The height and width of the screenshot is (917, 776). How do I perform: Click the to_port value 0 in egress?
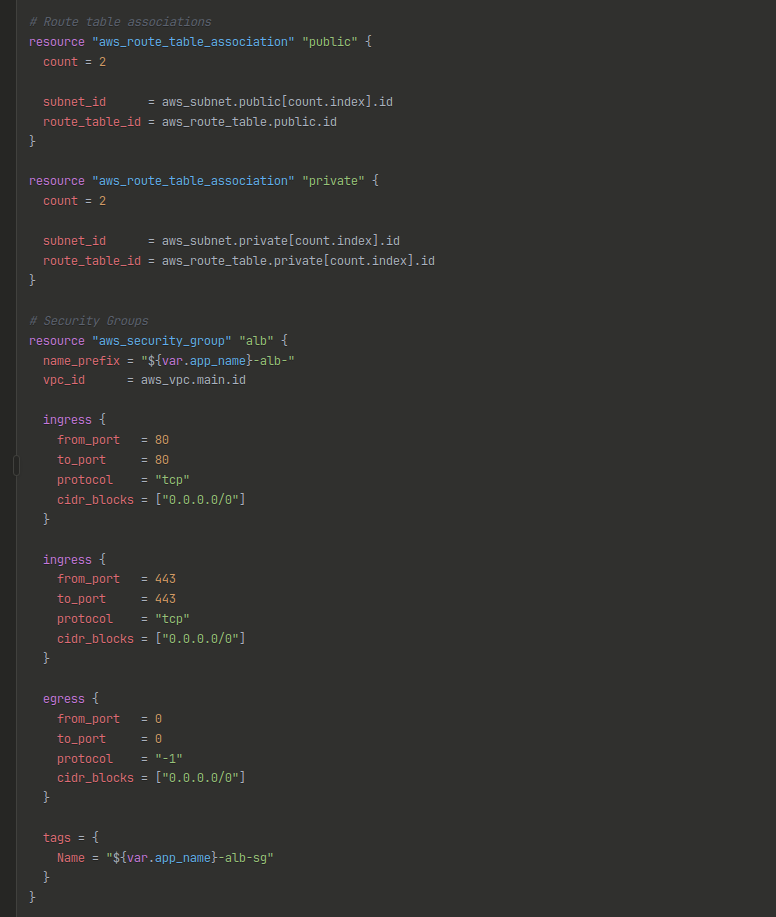click(158, 739)
